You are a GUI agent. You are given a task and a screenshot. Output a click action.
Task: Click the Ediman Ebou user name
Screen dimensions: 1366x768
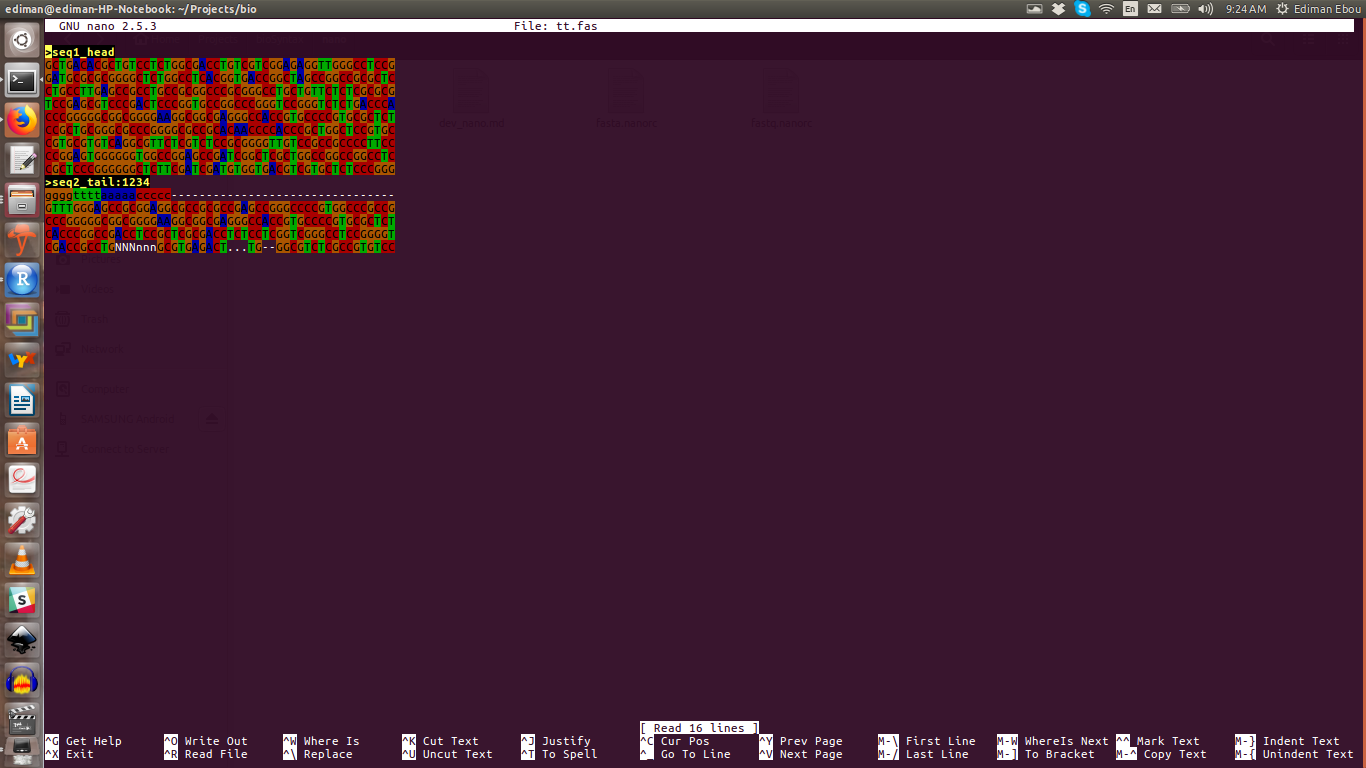[1326, 9]
